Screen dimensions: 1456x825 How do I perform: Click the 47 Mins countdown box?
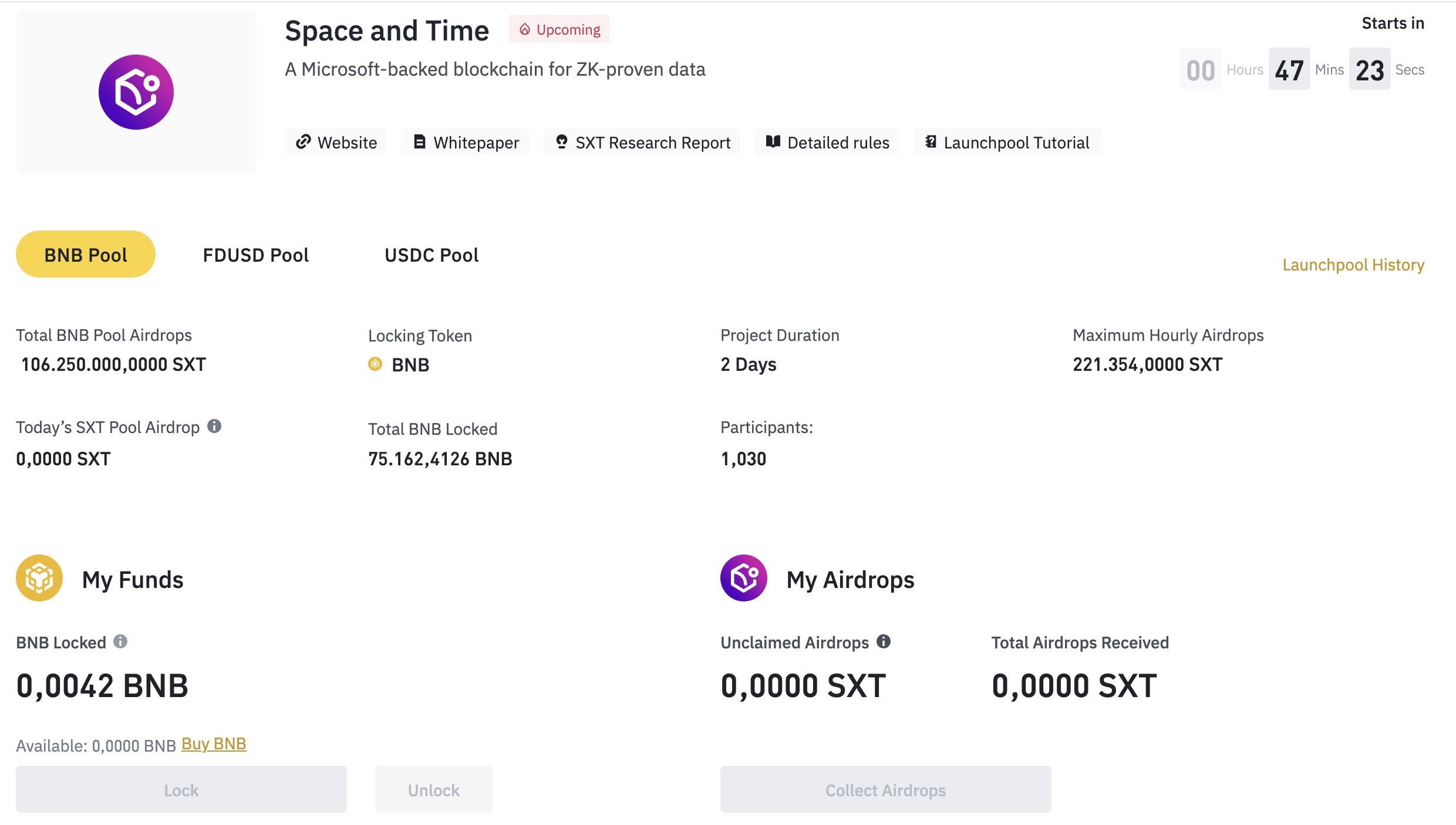pyautogui.click(x=1289, y=69)
